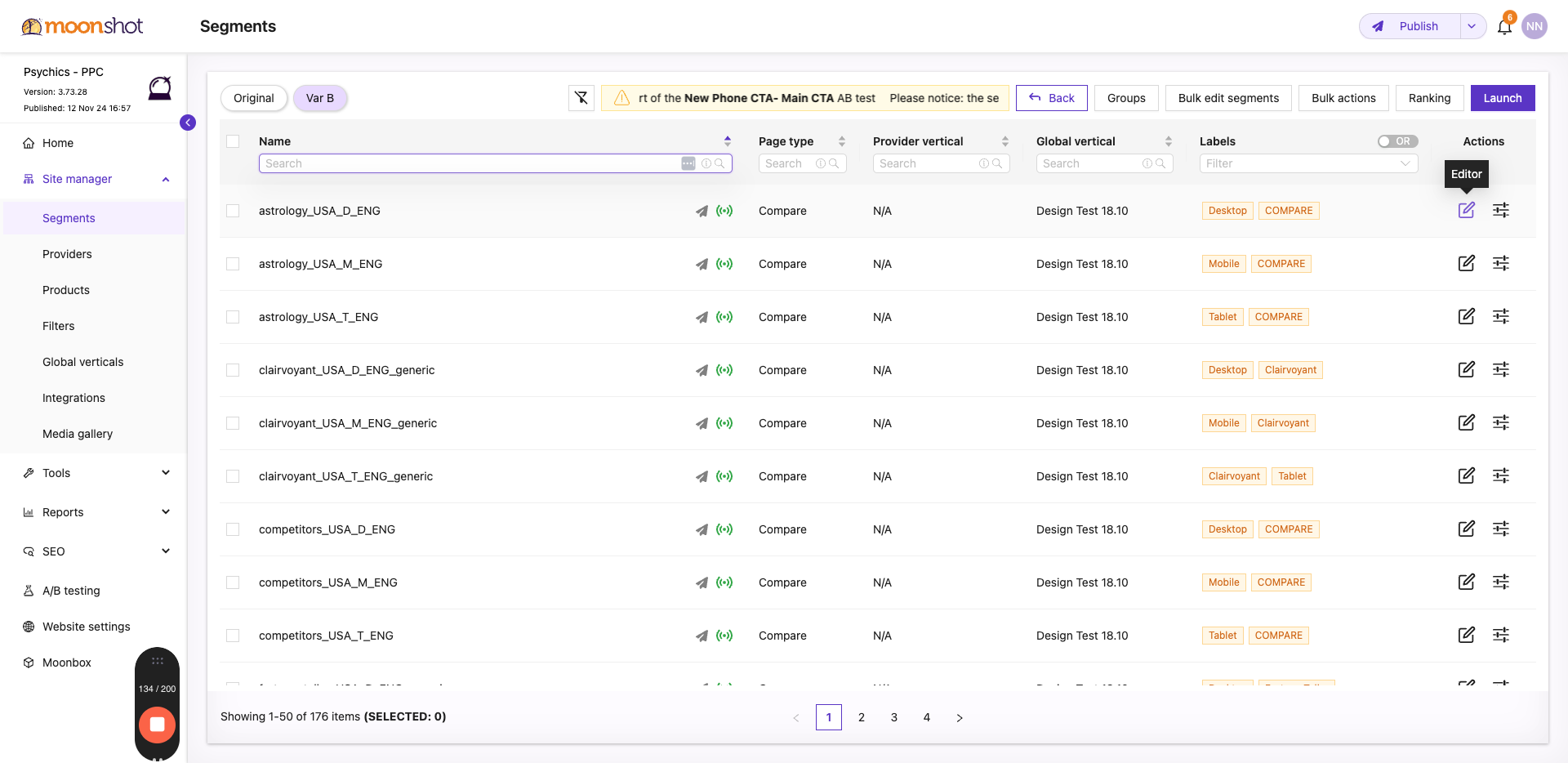Open notifications bell

[1504, 27]
